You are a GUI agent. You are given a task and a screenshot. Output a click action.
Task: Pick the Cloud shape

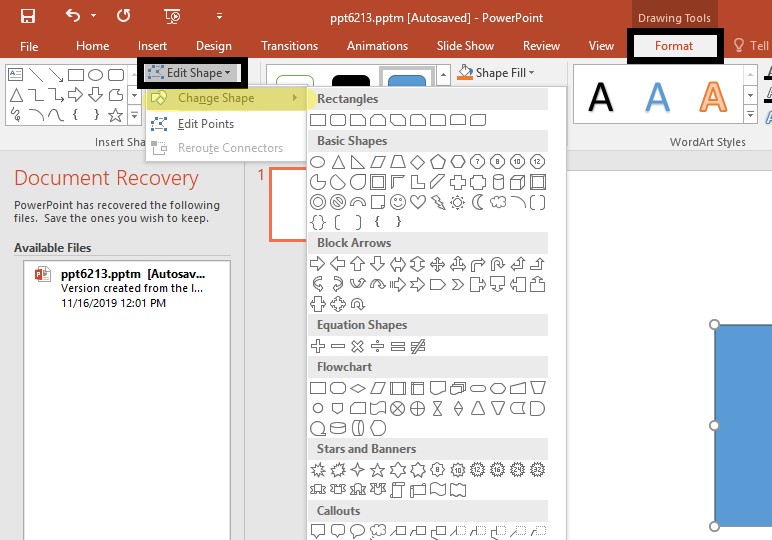[x=498, y=202]
